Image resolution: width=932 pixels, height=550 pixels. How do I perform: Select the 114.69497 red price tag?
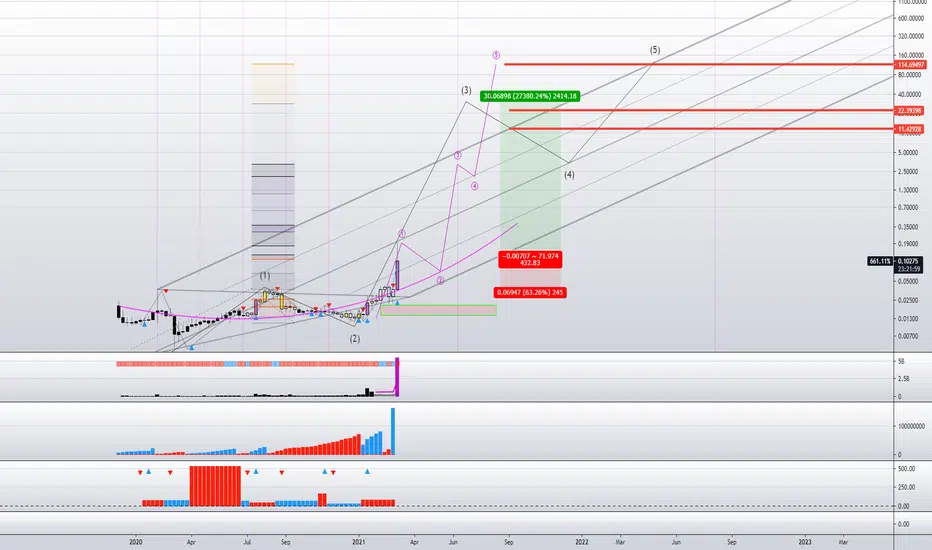910,64
